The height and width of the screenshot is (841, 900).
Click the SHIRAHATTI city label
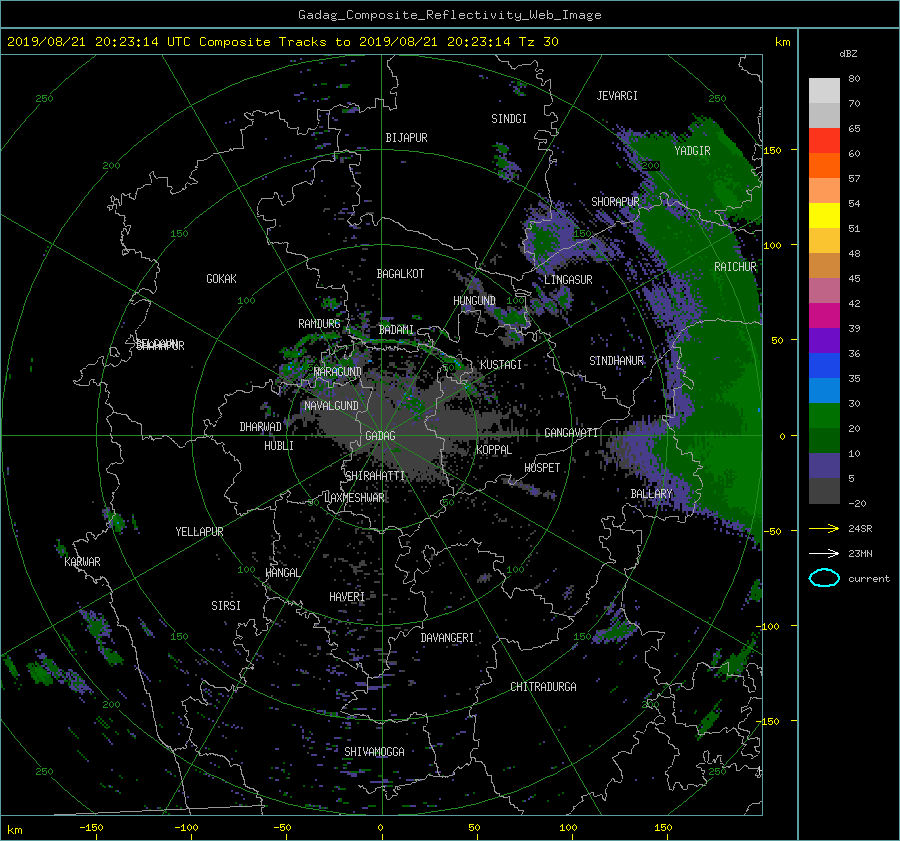[x=375, y=476]
